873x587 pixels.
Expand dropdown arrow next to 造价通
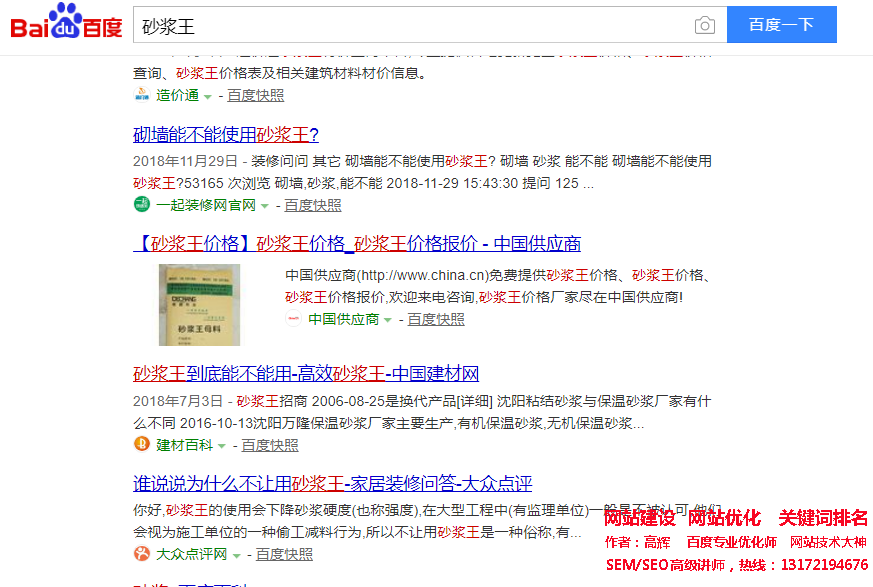[x=208, y=96]
